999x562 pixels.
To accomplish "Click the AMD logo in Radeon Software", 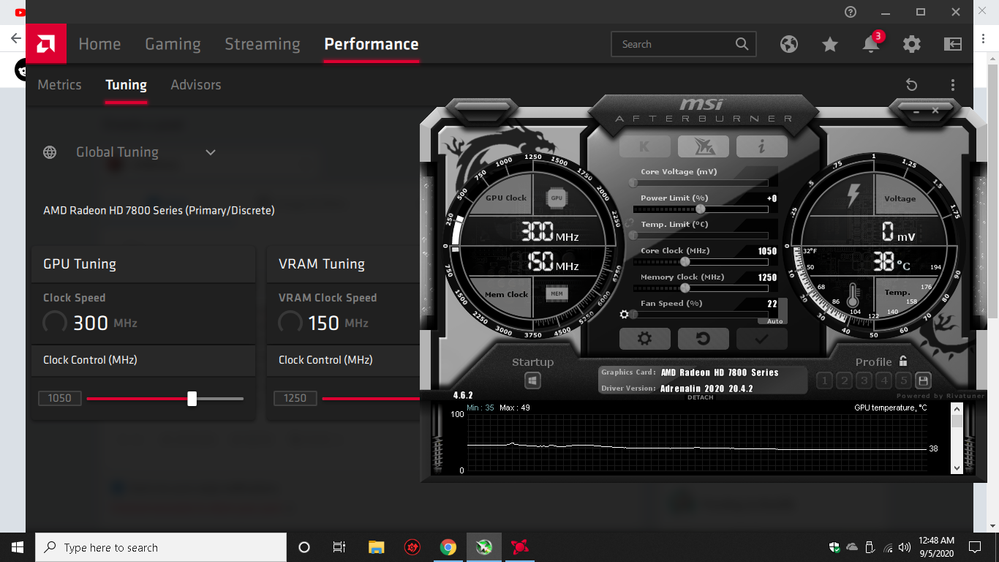I will 46,43.
